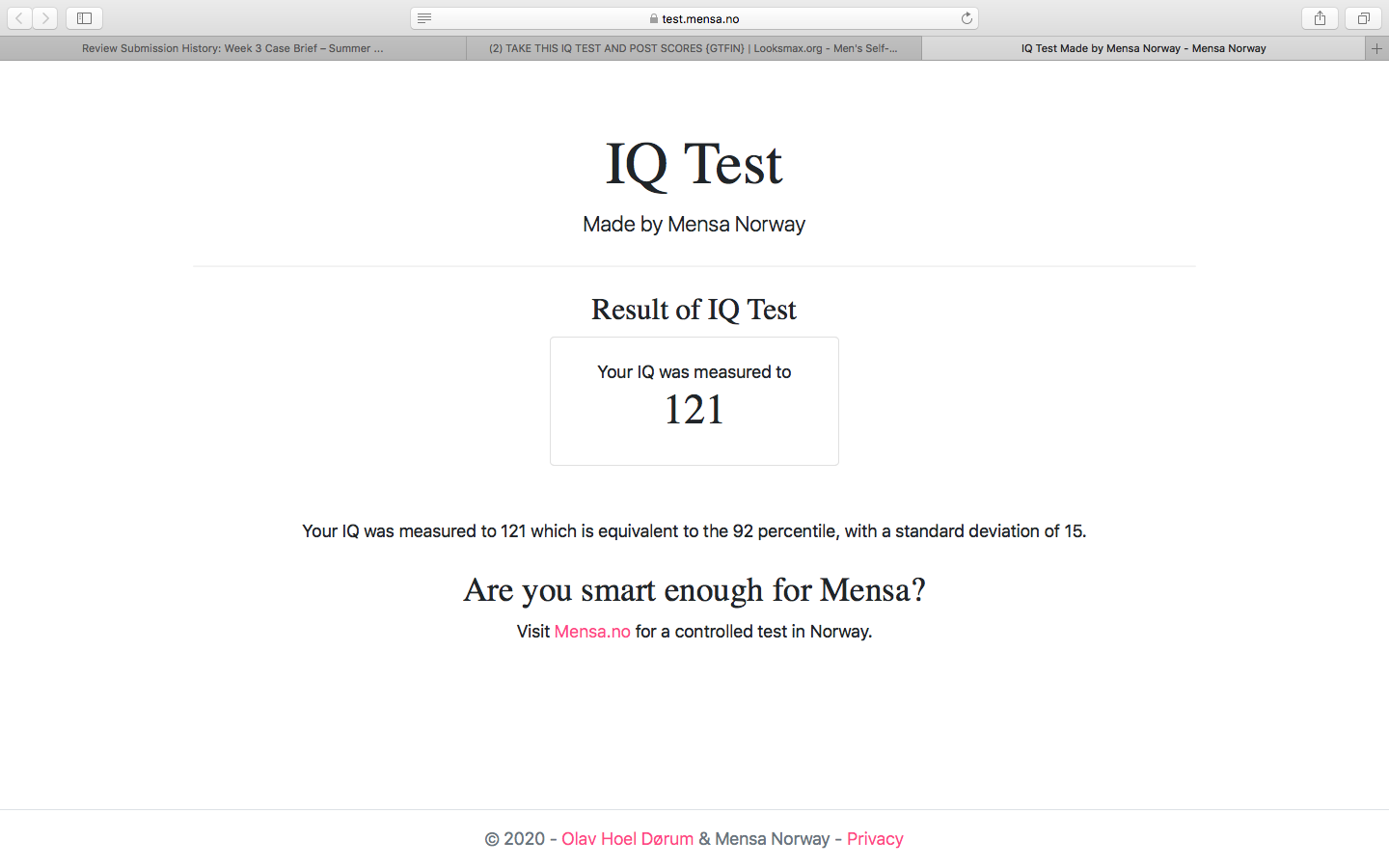Click the large 121 score number

point(694,410)
